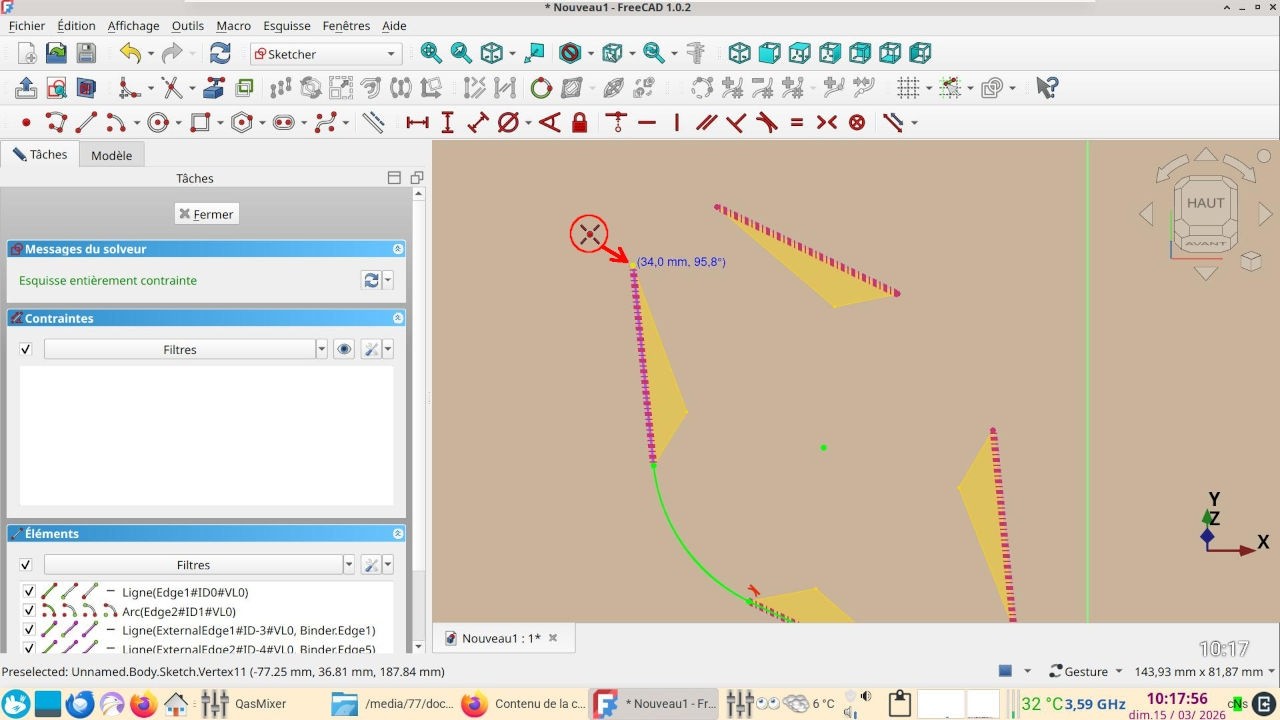Screen dimensions: 1280x720
Task: Apply the lock constraint padlock icon
Action: tap(579, 123)
